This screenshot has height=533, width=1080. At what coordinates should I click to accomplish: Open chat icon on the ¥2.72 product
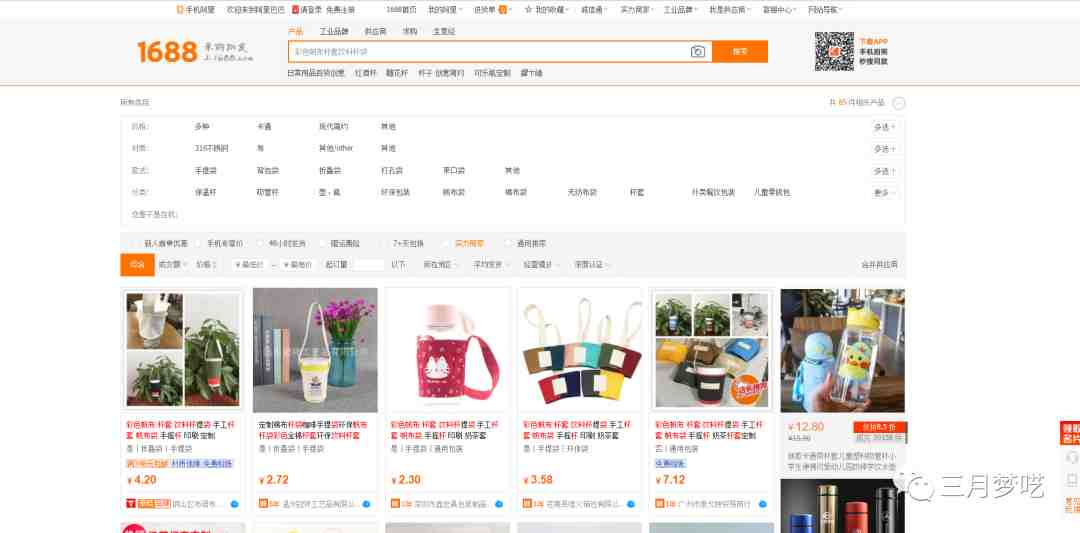366,504
